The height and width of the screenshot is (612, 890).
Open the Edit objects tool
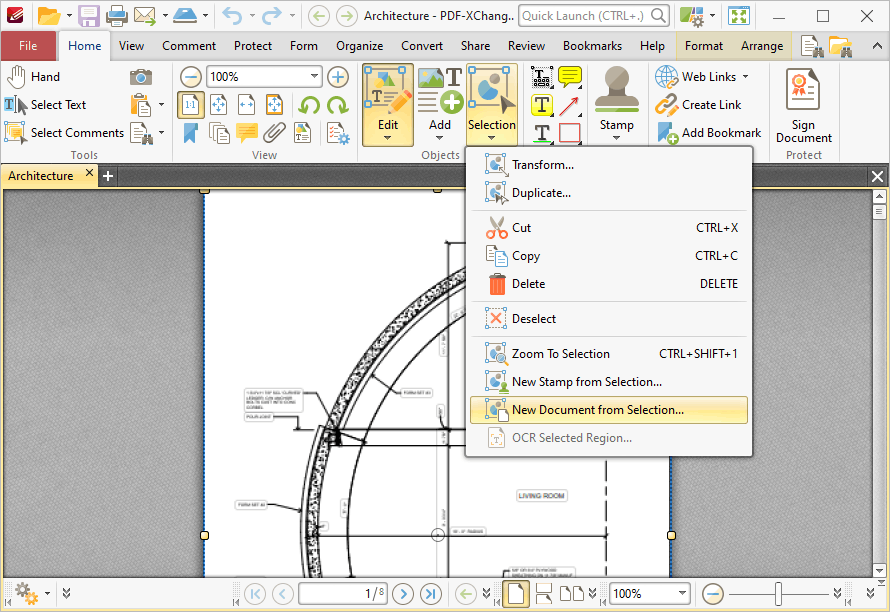[388, 105]
